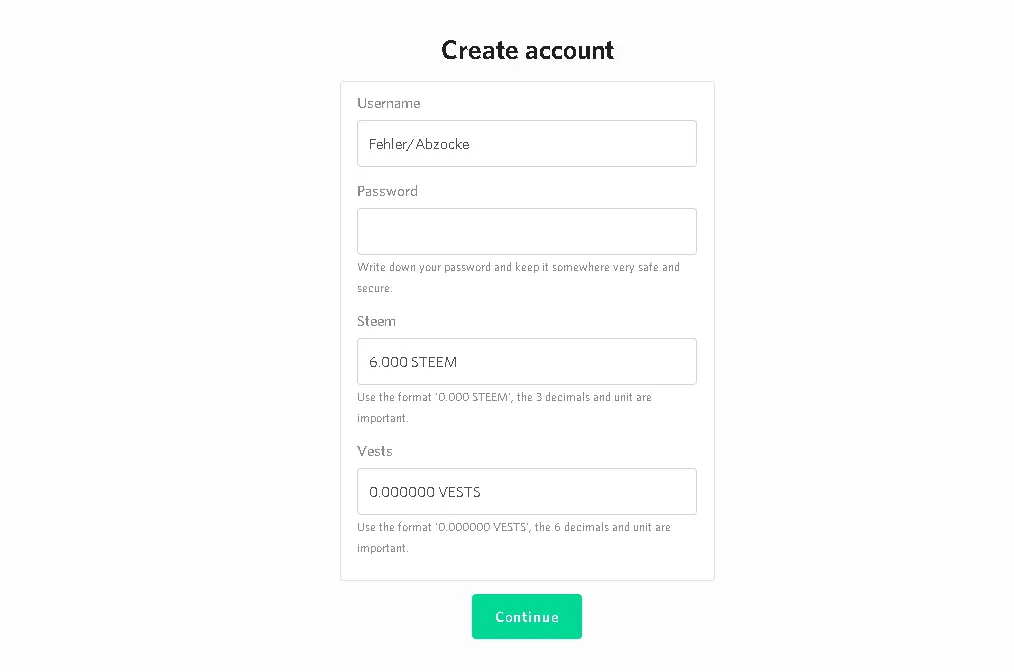Focus the Vests amount input field
The image size is (1014, 672).
pyautogui.click(x=526, y=492)
